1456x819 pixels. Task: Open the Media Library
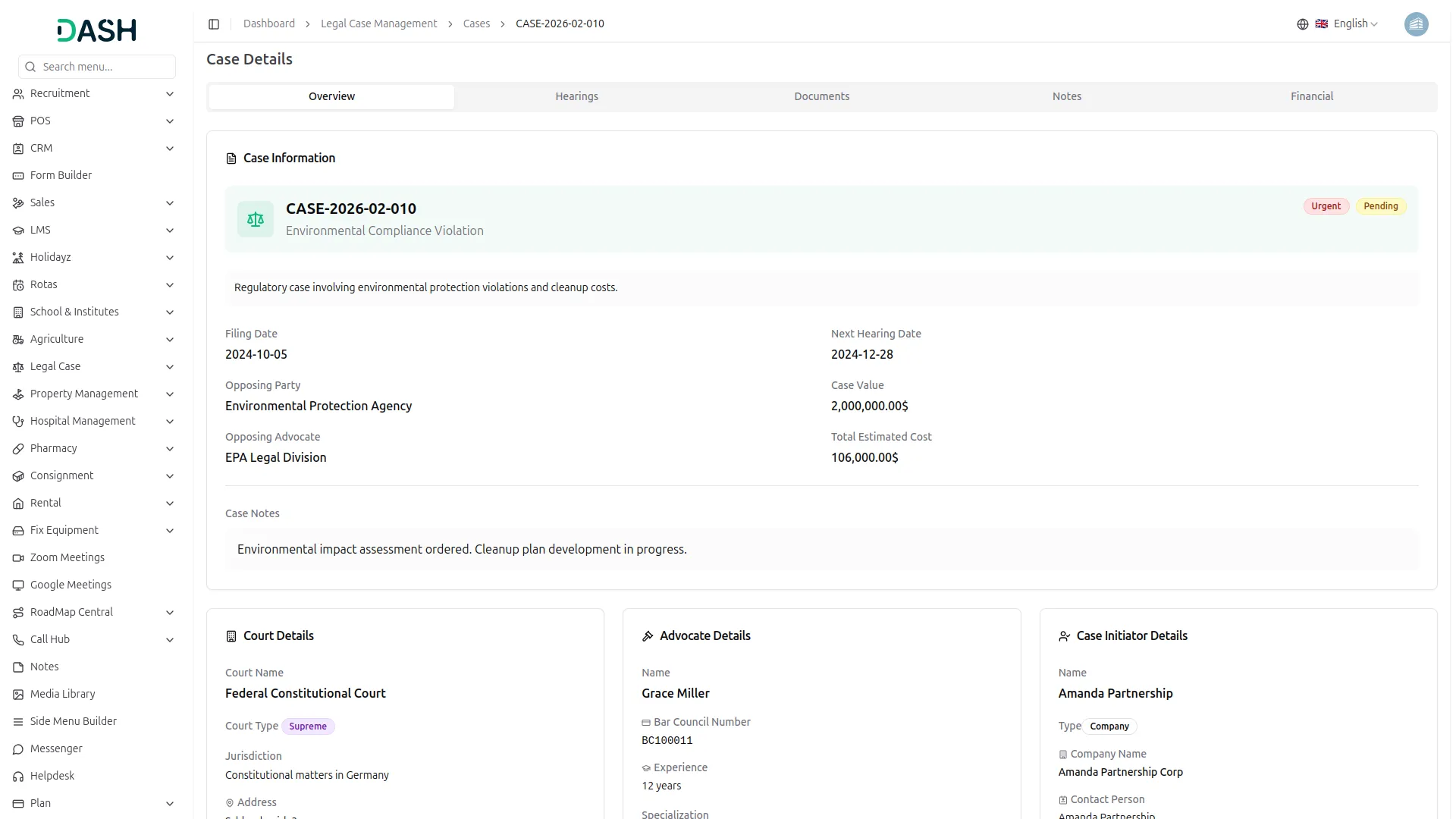point(62,694)
